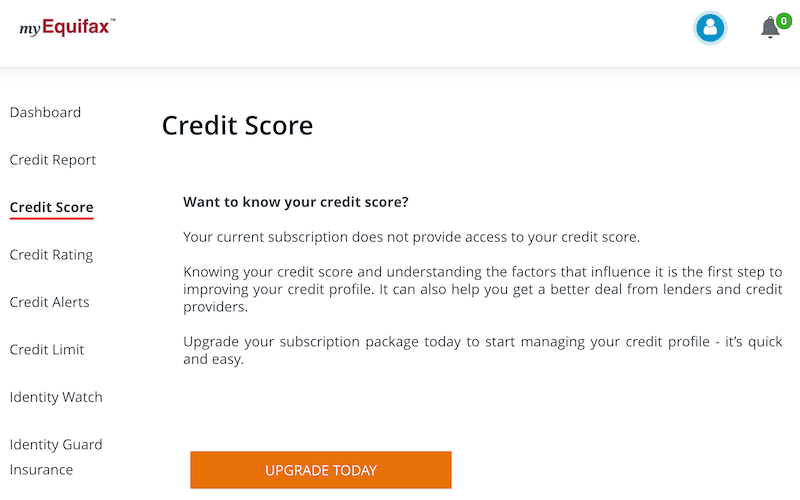Click the green notification count badge
This screenshot has height=500, width=800.
point(784,20)
